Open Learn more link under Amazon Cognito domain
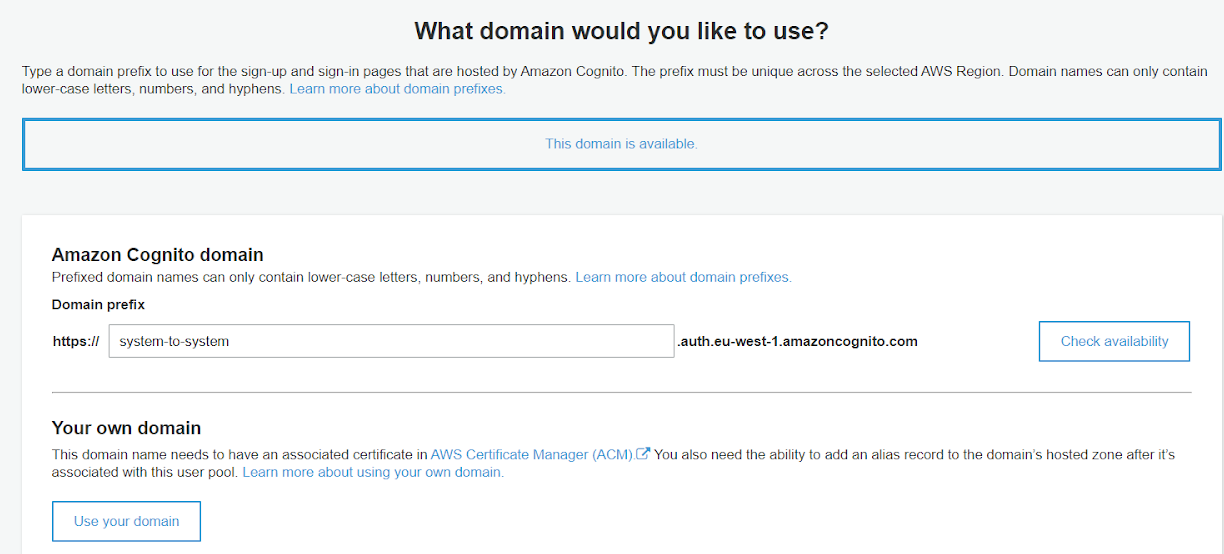Viewport: 1224px width, 554px height. pos(683,277)
